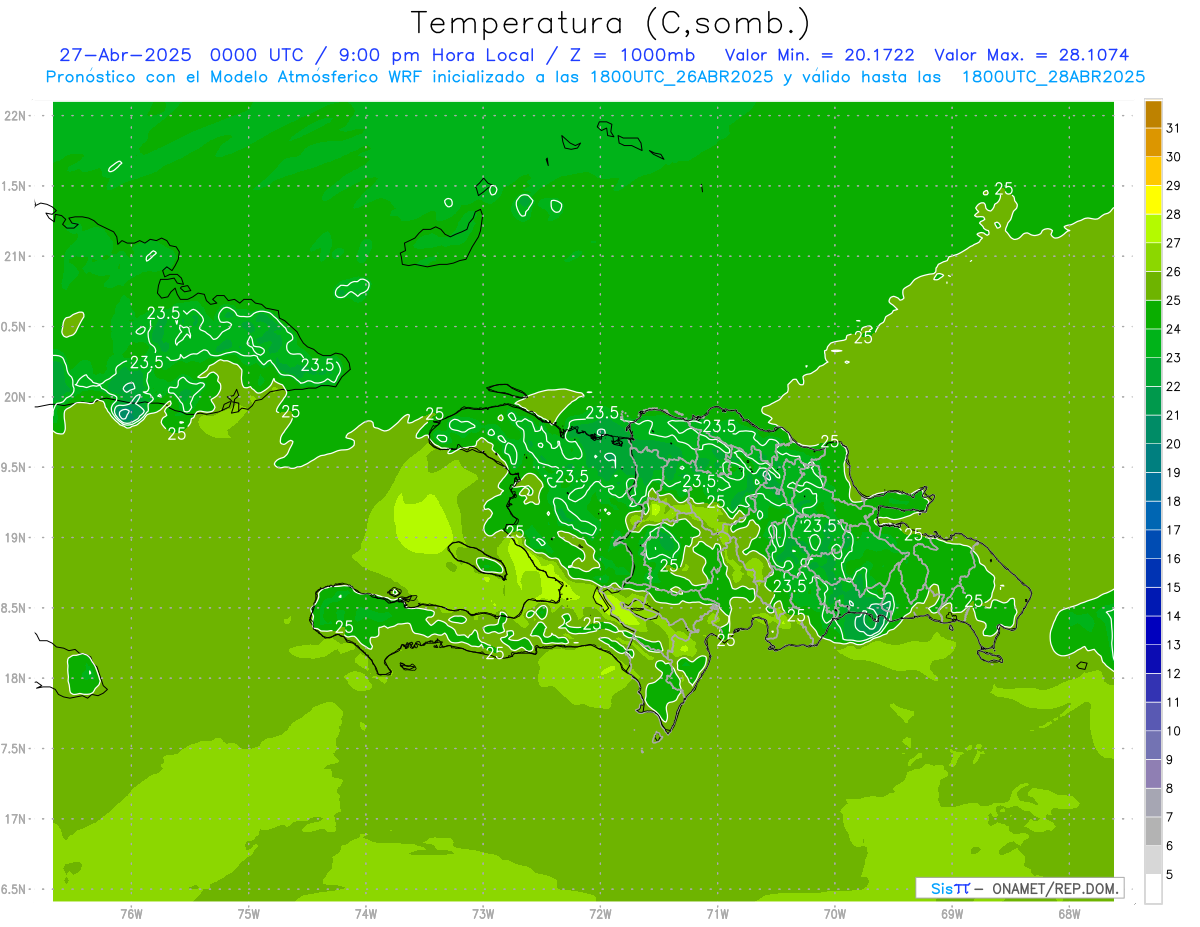Screen dimensions: 1200x927
Task: Click the legend scale value 31
Action: point(1173,128)
